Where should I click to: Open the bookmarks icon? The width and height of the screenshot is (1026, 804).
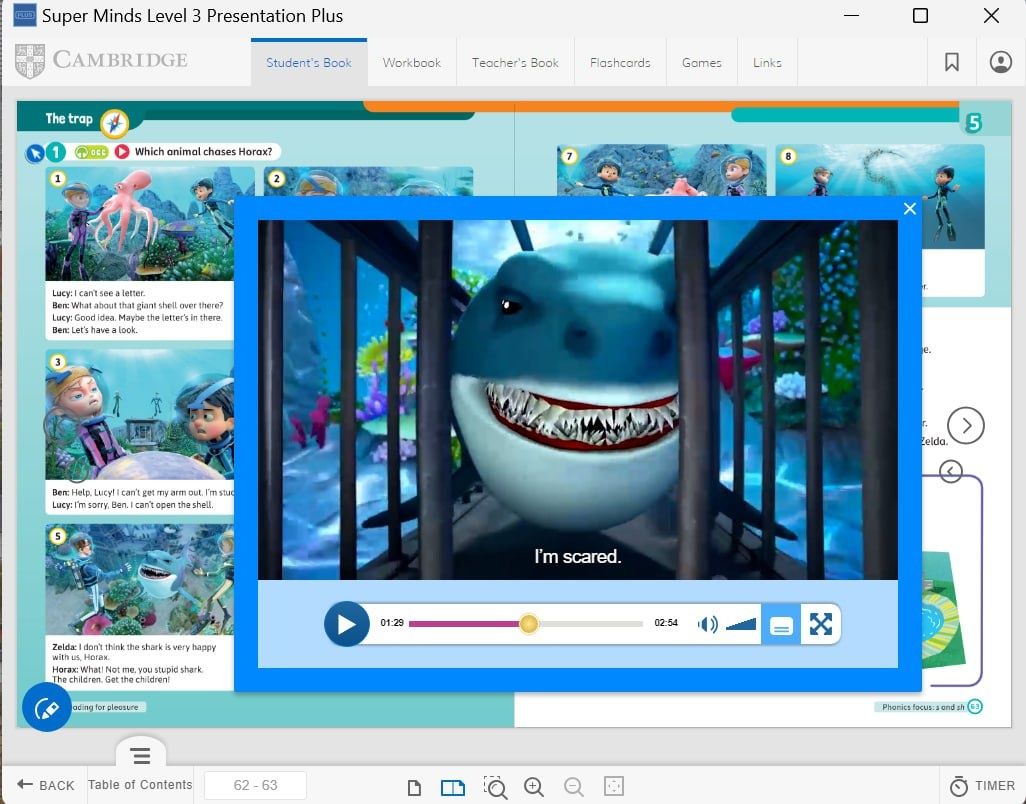(952, 62)
